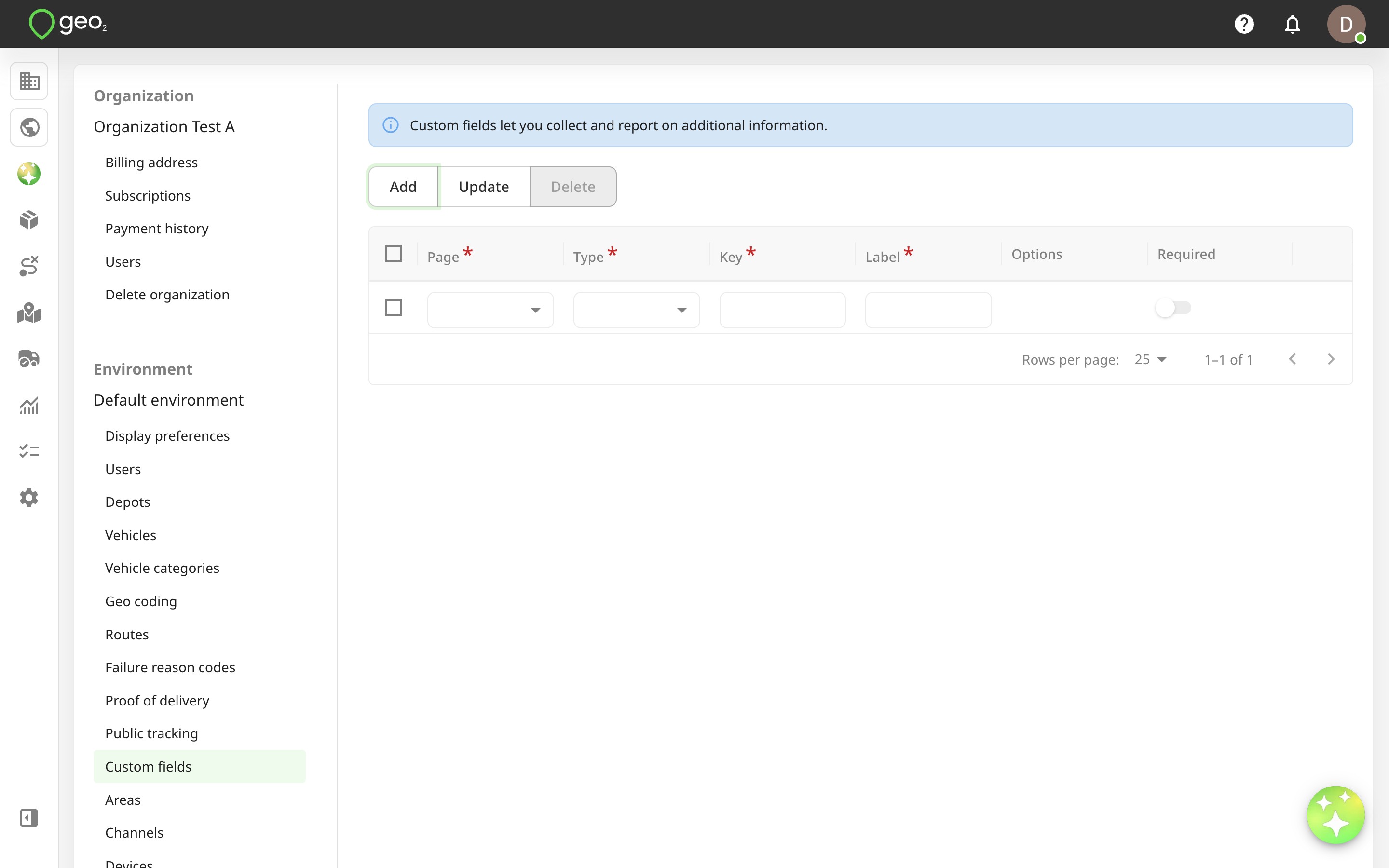Screen dimensions: 1389x868
Task: Open the map pin icon in sidebar
Action: (x=29, y=313)
